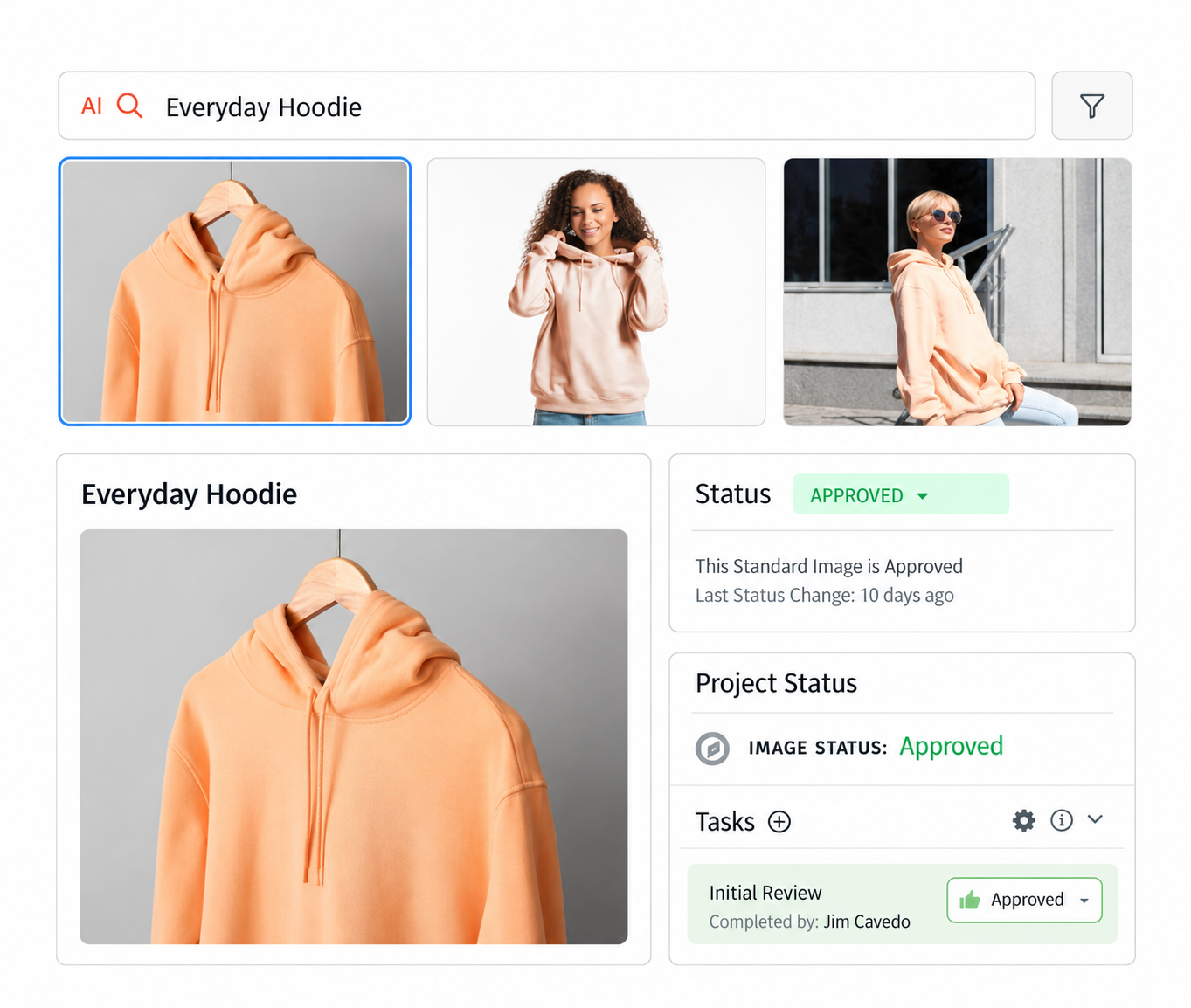The height and width of the screenshot is (1008, 1191).
Task: Add a new task with plus icon
Action: [779, 822]
